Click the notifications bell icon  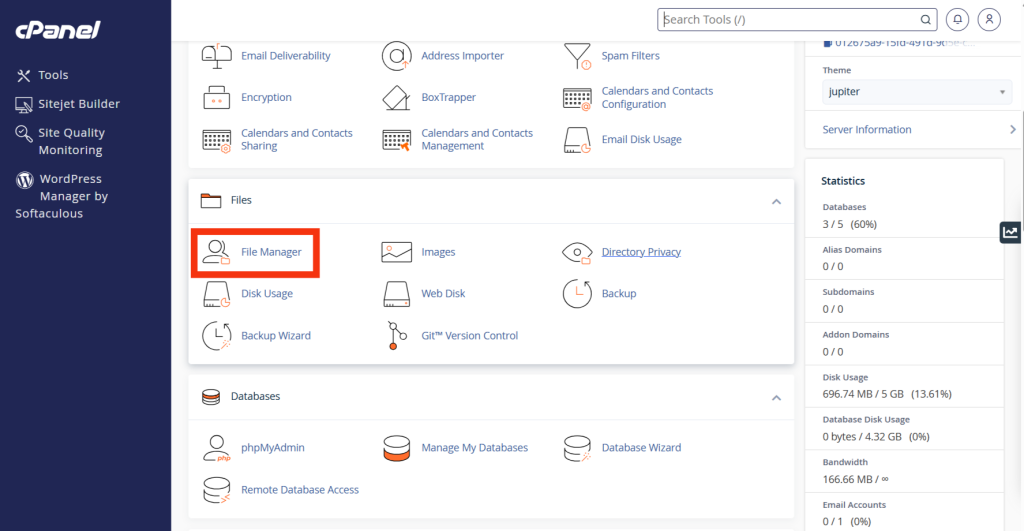click(x=958, y=19)
